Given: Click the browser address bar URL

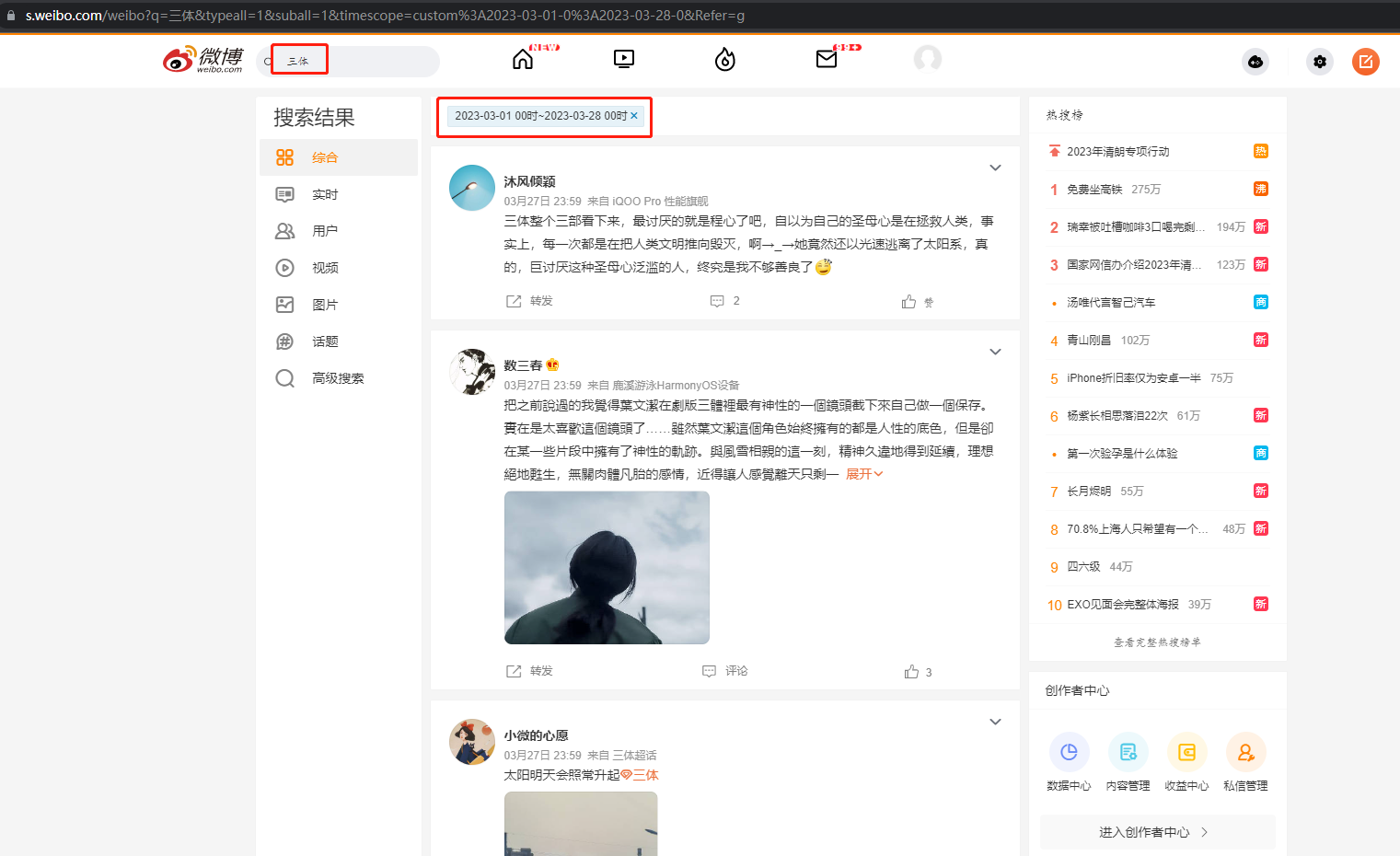Looking at the screenshot, I should pos(385,16).
